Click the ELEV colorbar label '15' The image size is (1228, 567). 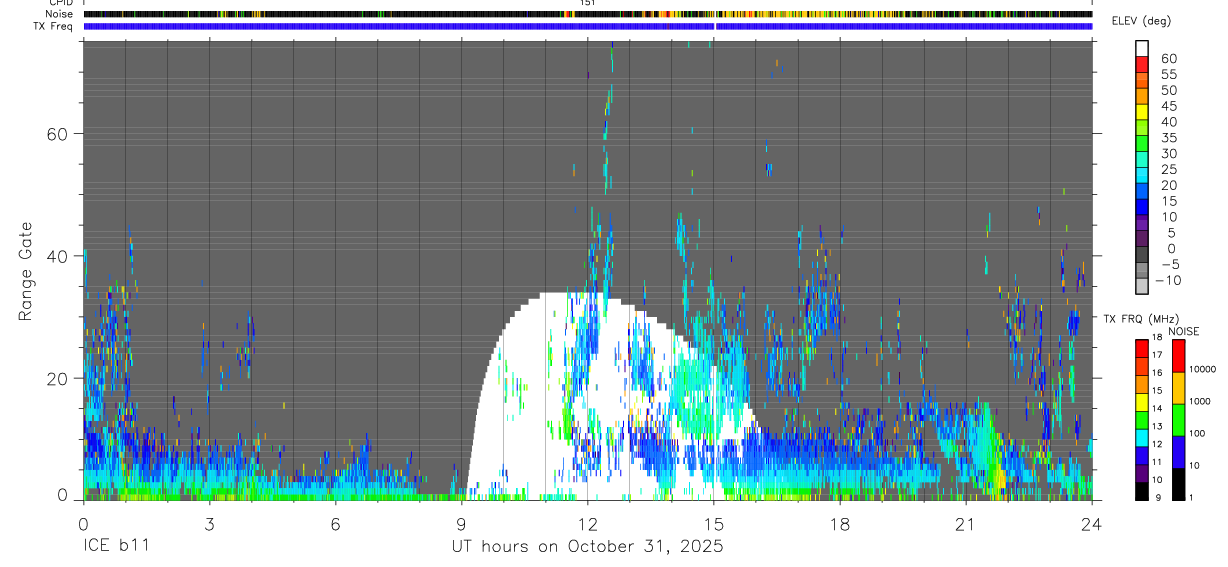click(x=1168, y=201)
